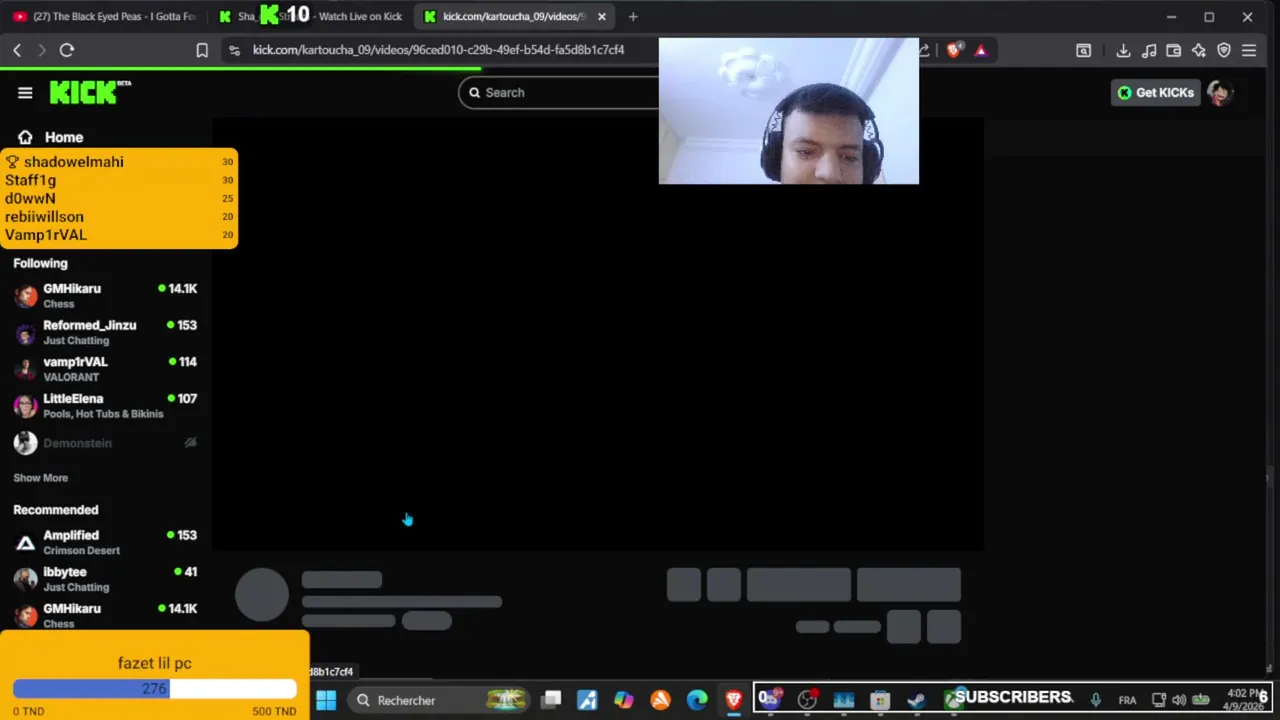
Task: Open the Copilot taskbar icon
Action: (x=624, y=700)
